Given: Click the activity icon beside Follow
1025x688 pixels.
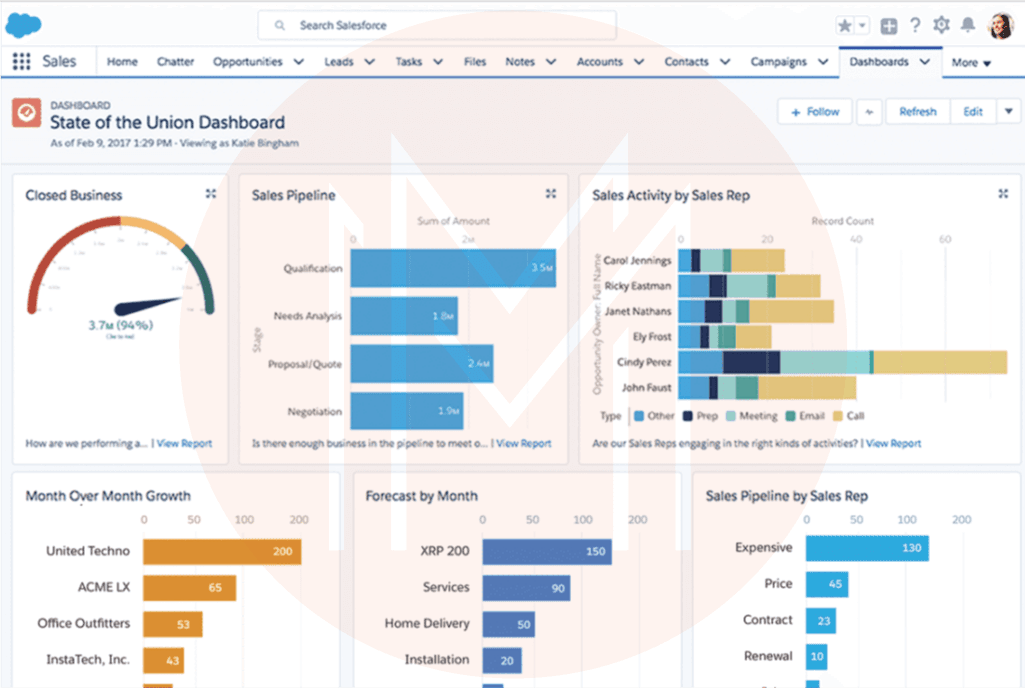Looking at the screenshot, I should (x=869, y=112).
